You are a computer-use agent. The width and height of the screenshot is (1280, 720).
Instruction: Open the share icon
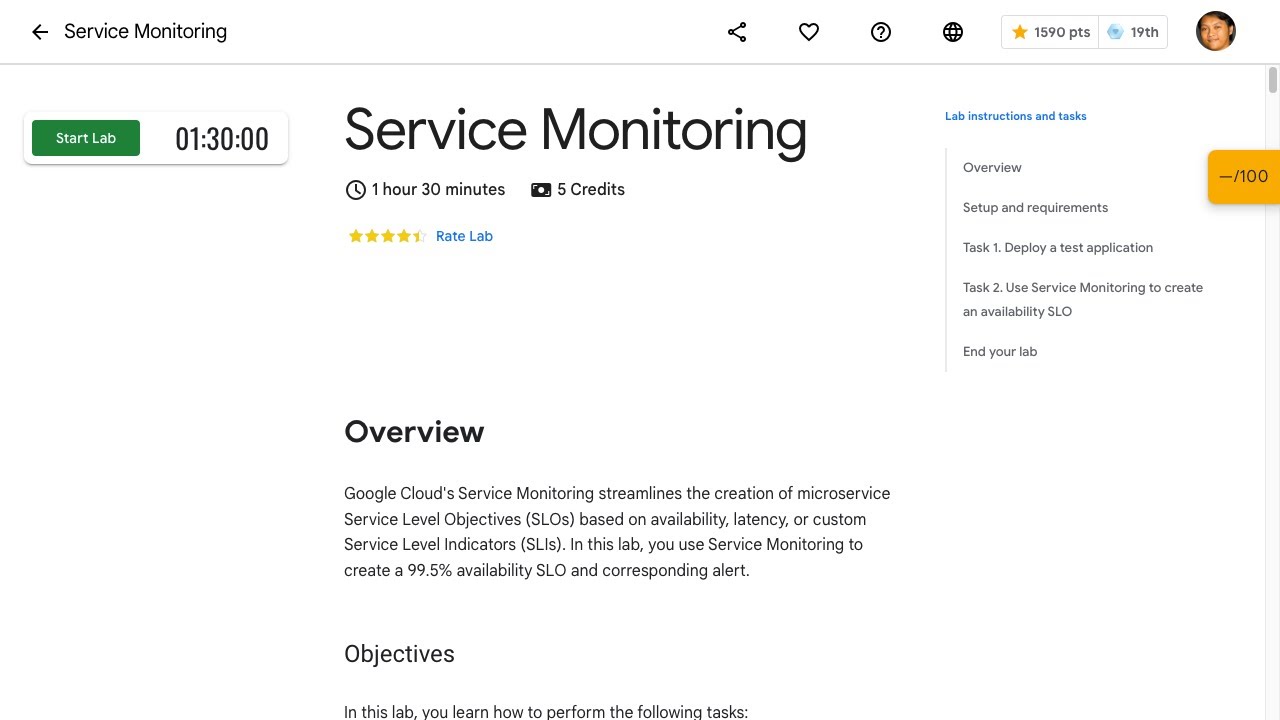pyautogui.click(x=737, y=32)
